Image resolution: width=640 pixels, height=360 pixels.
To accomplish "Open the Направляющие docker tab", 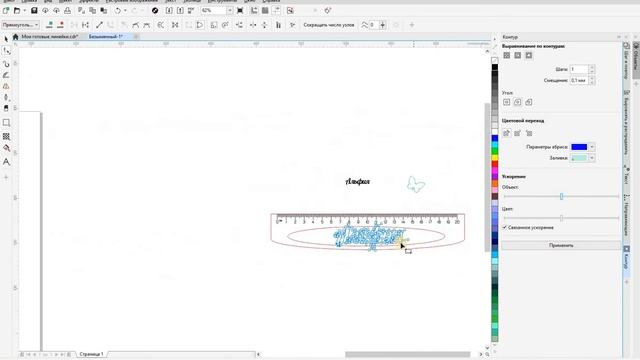I will tap(627, 215).
